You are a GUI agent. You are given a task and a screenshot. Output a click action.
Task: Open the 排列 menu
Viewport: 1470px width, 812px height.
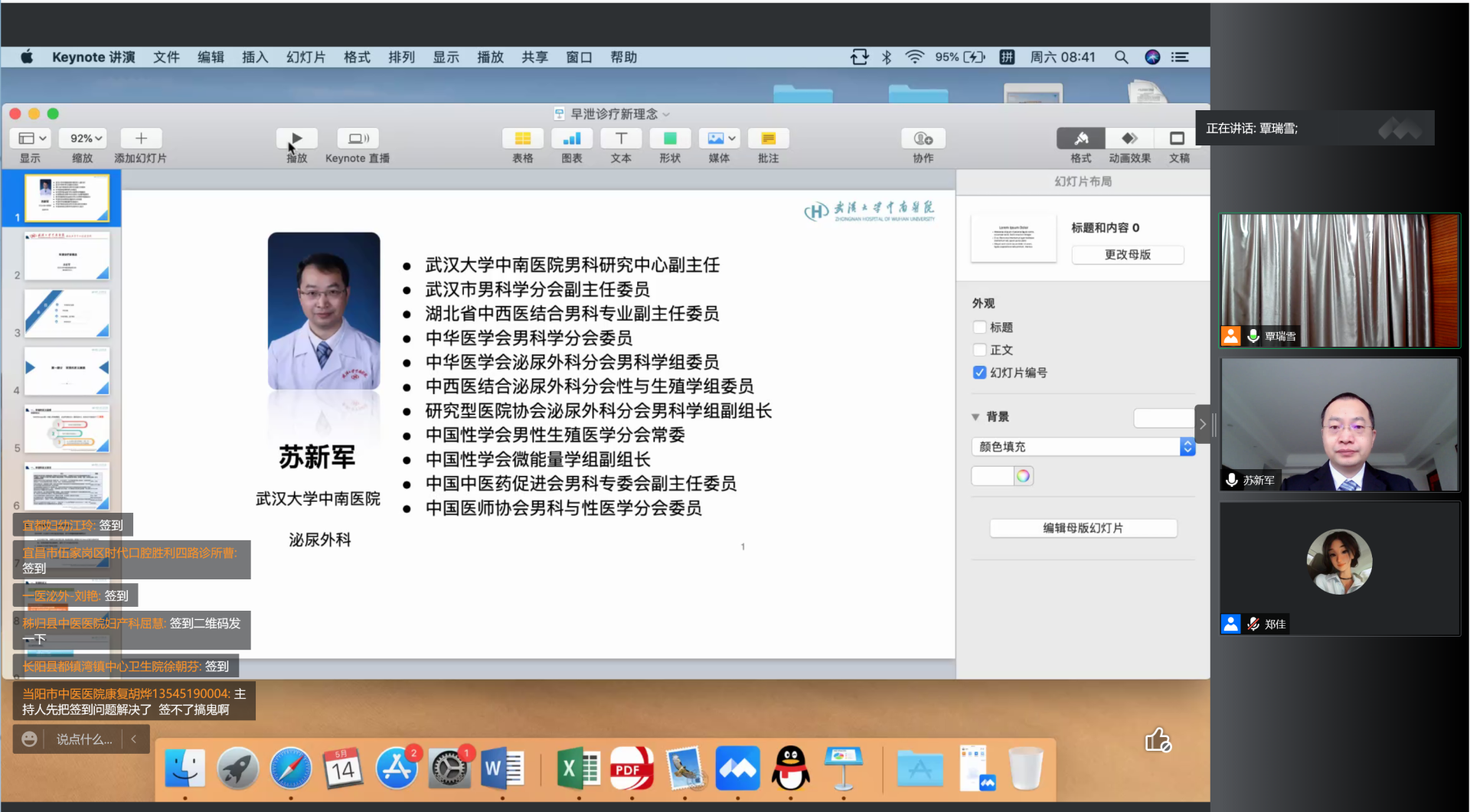(x=401, y=57)
